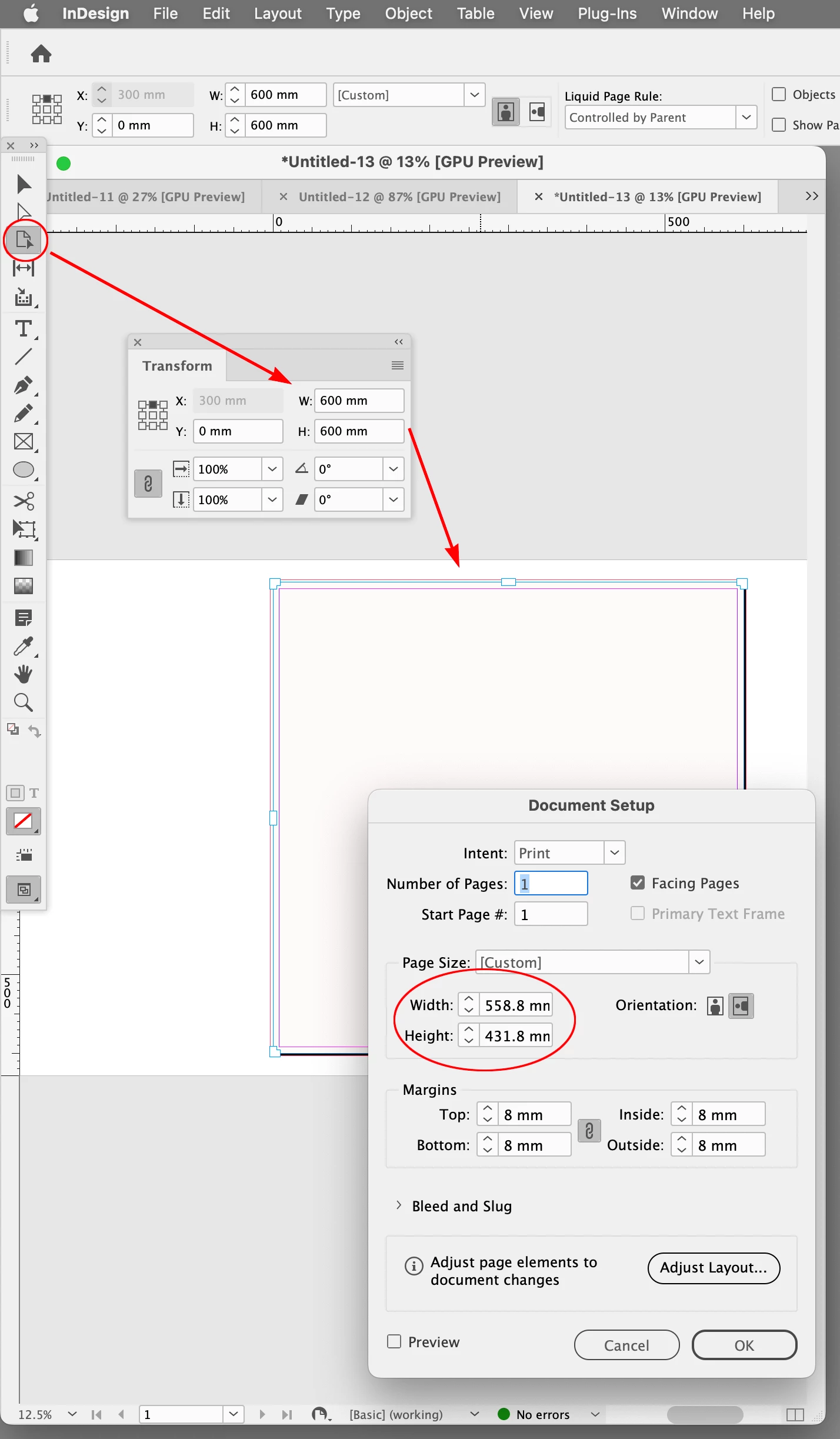Open the Plug-Ins menu
Viewport: 840px width, 1439px height.
click(607, 14)
